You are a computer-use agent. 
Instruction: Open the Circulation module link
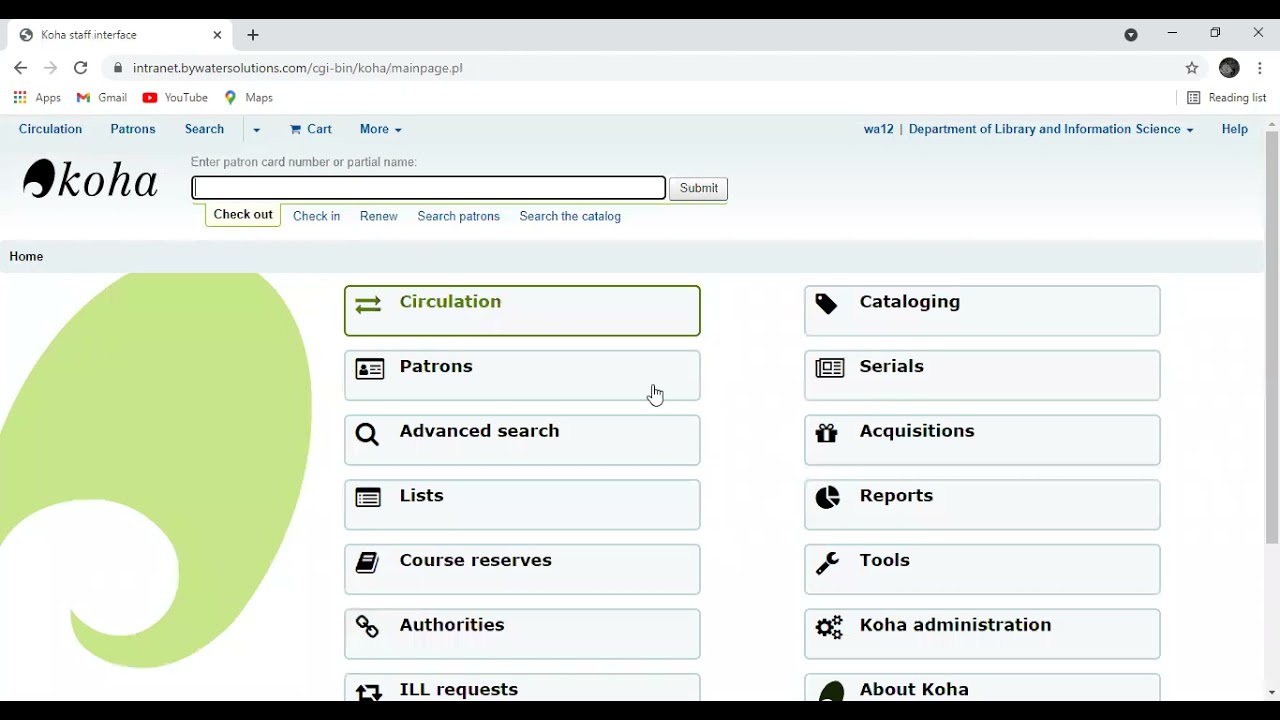(x=522, y=311)
